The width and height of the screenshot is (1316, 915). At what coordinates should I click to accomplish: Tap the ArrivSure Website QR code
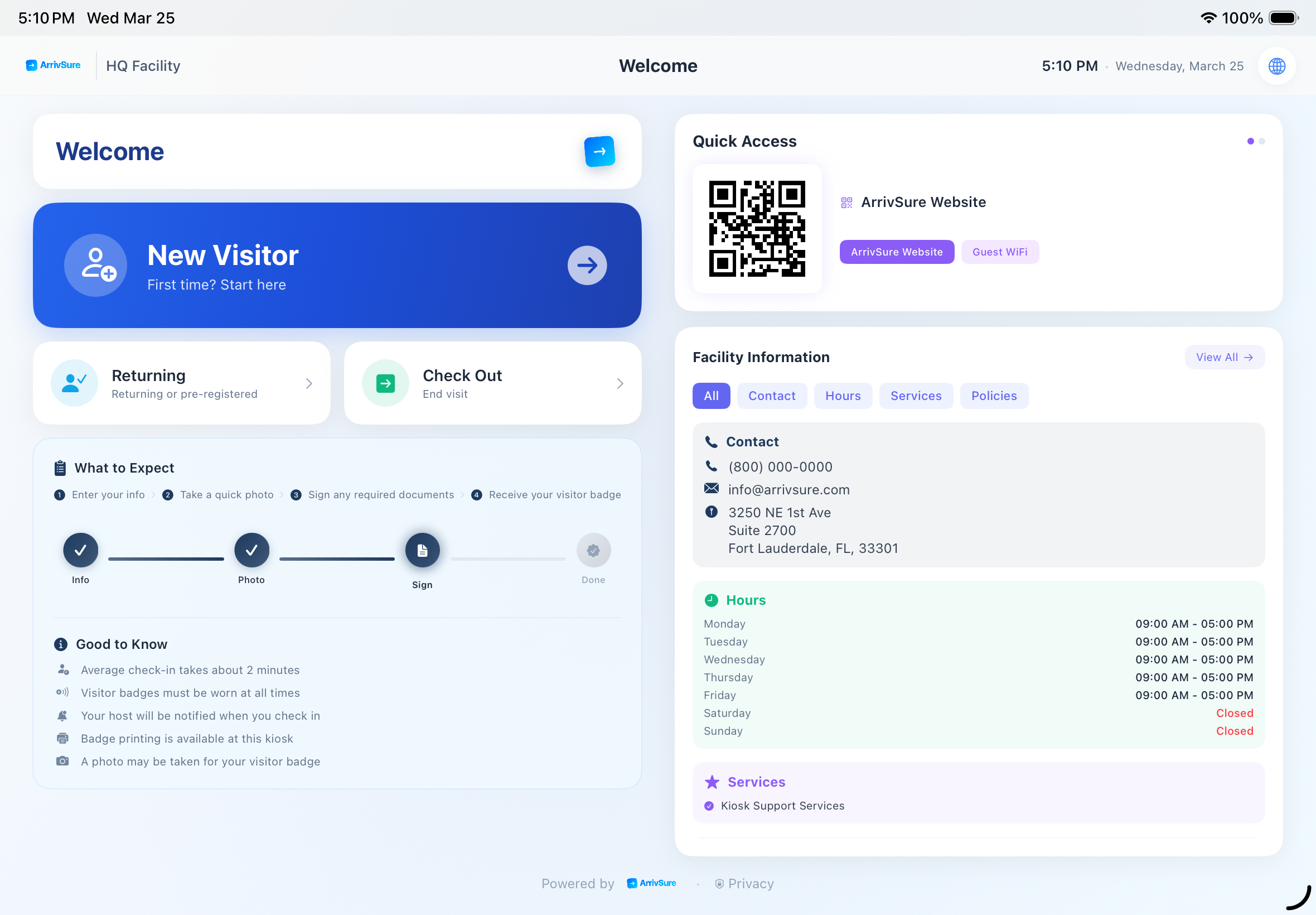click(756, 229)
